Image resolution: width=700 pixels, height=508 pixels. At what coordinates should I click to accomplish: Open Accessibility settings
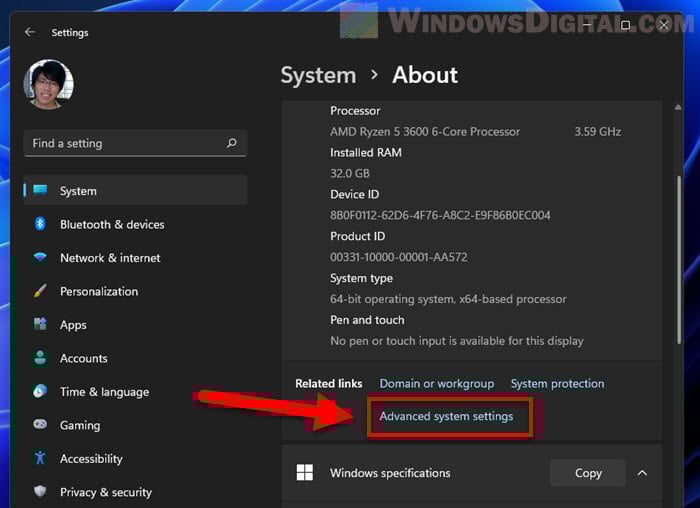click(91, 458)
